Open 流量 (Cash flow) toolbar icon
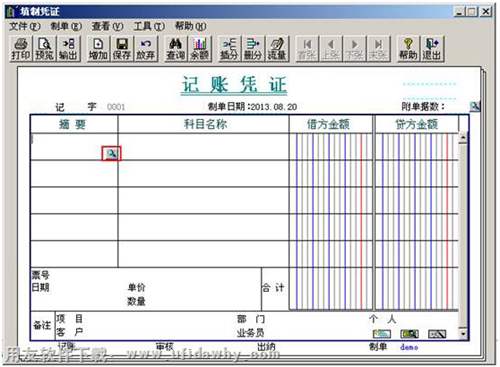This screenshot has height=367, width=500. pos(277,49)
